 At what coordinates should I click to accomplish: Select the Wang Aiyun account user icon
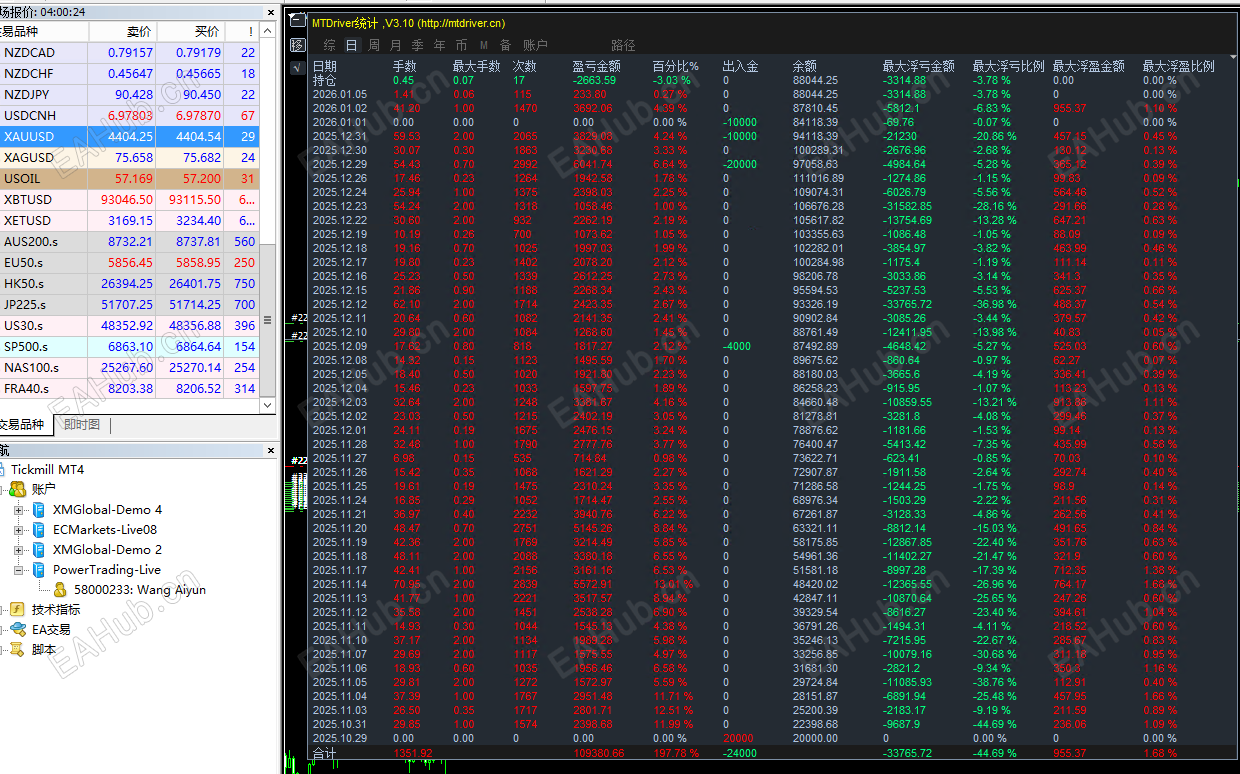coord(60,589)
